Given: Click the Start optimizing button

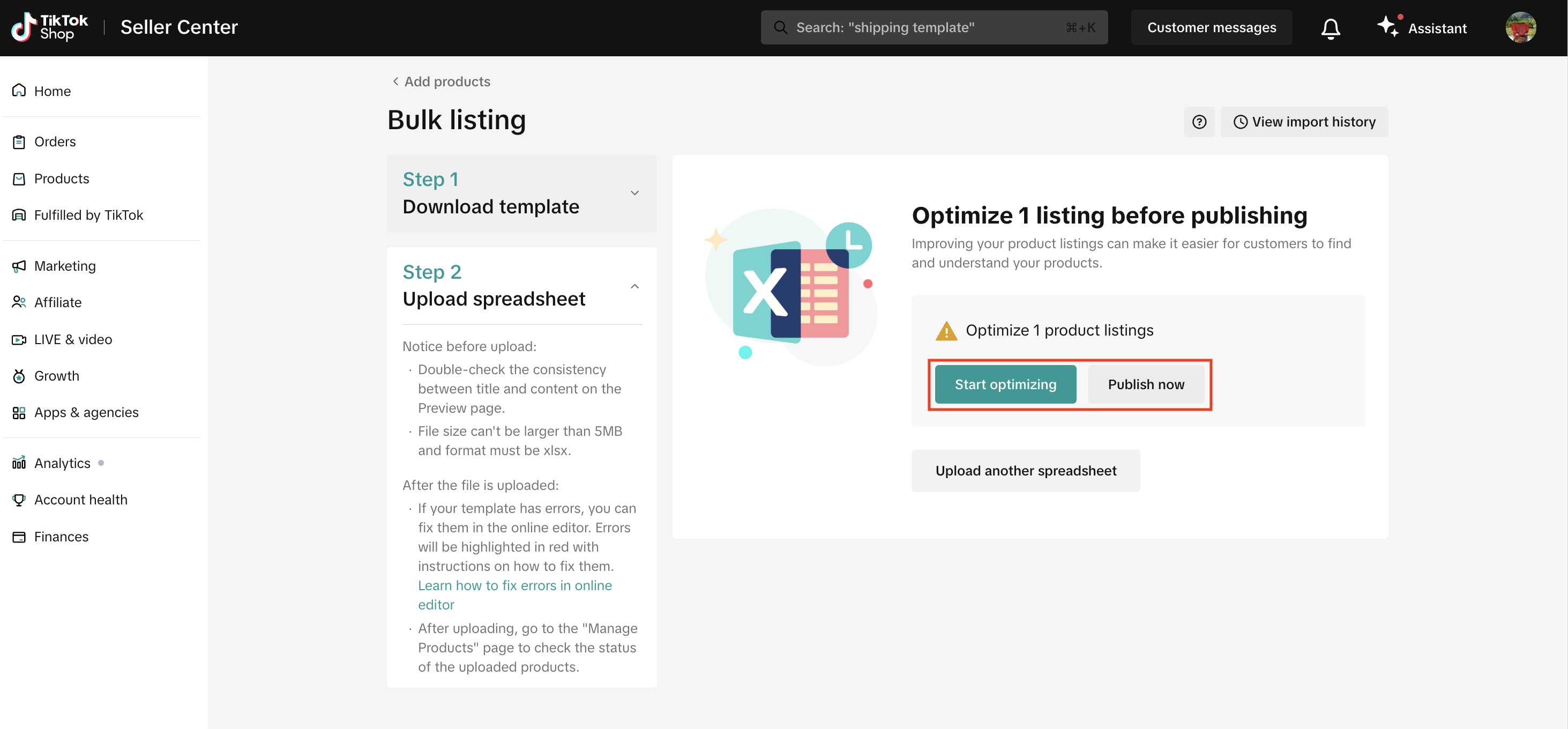Looking at the screenshot, I should 1005,384.
